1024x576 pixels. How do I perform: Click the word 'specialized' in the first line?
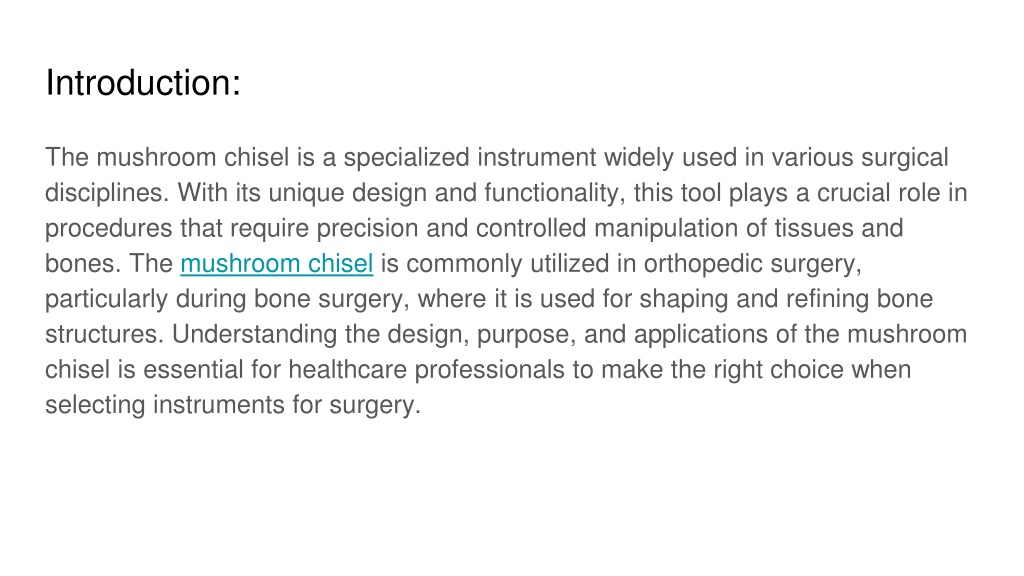click(406, 158)
